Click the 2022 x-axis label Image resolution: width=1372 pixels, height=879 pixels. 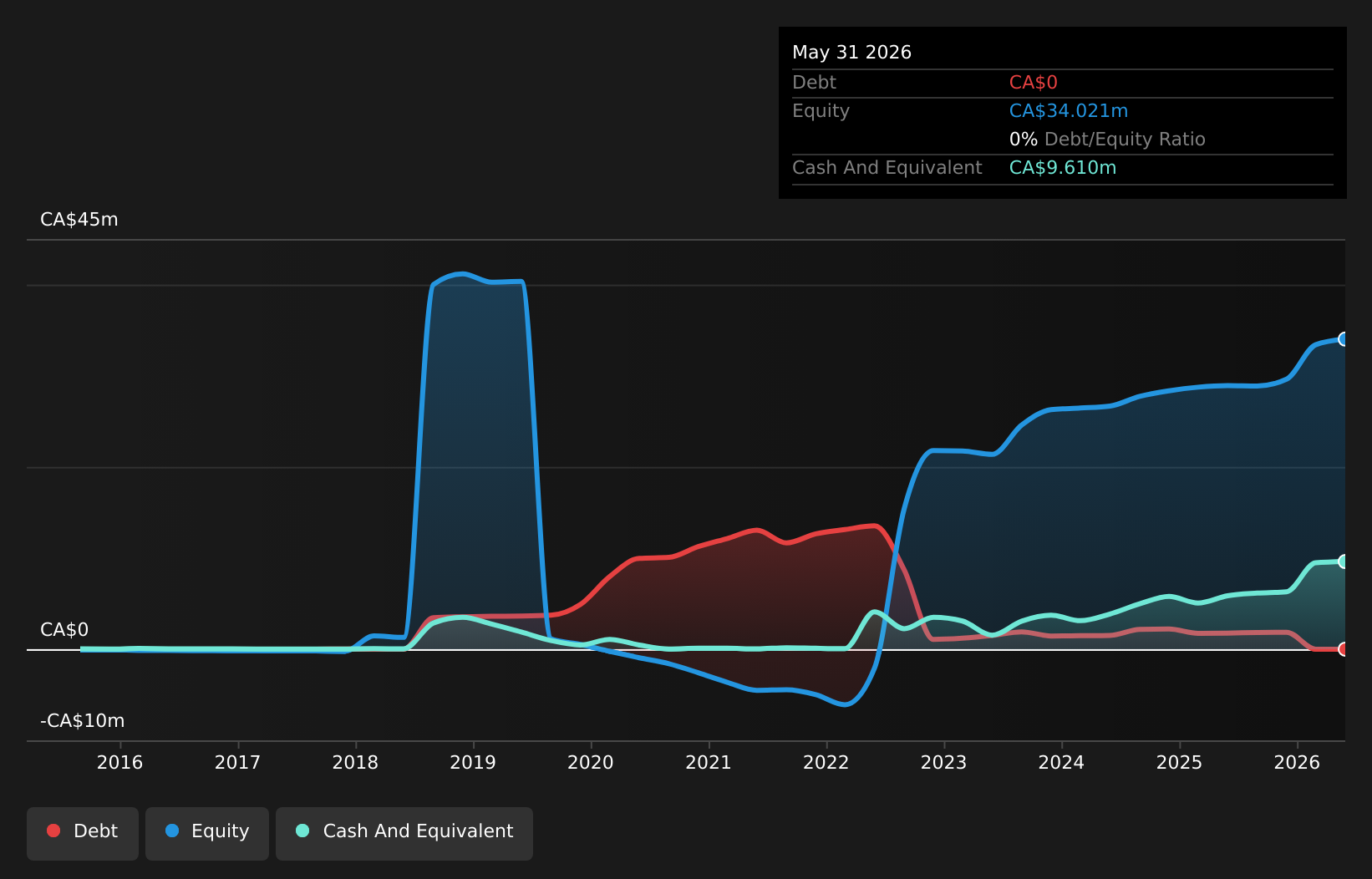tap(826, 762)
